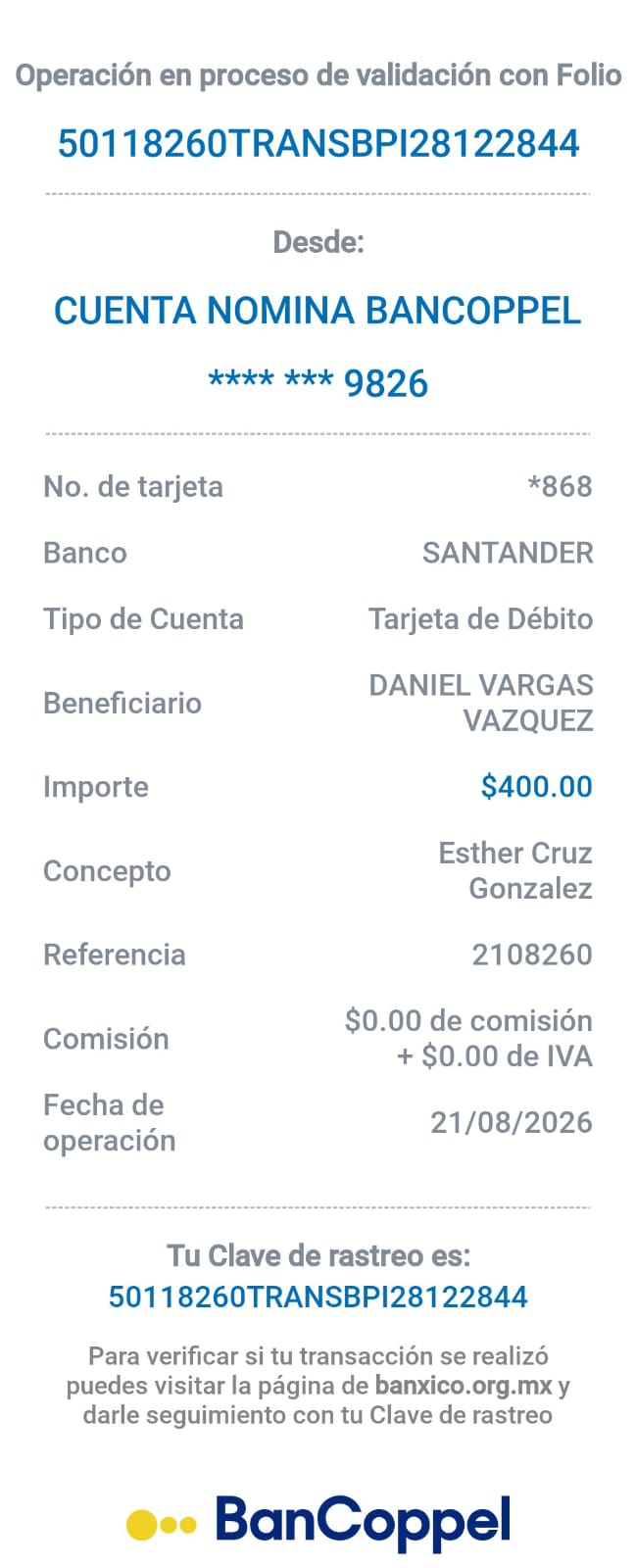Viewport: 636px width, 1568px height.
Task: Click the banxico.org.mx link
Action: click(x=464, y=1386)
